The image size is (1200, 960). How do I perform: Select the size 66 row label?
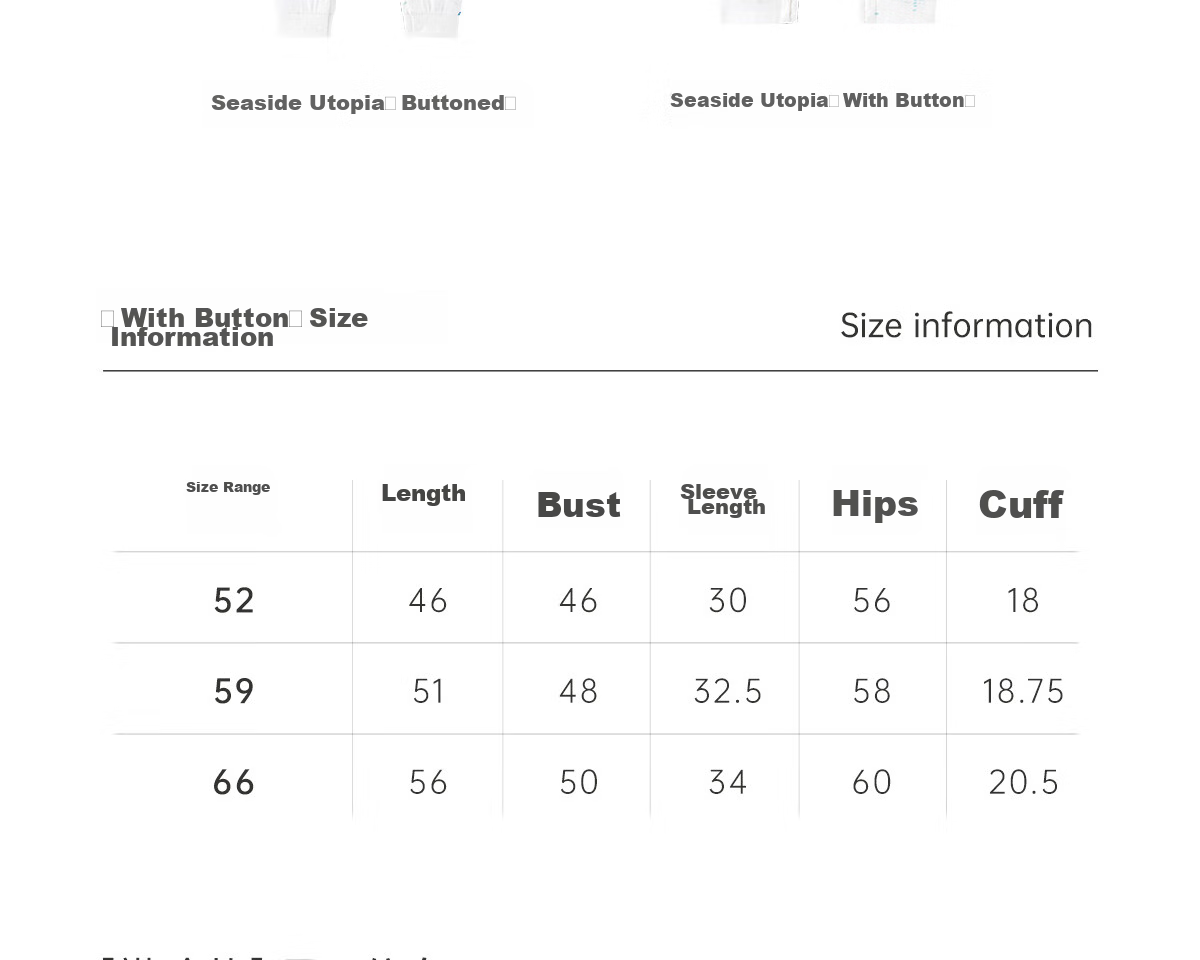[x=234, y=782]
